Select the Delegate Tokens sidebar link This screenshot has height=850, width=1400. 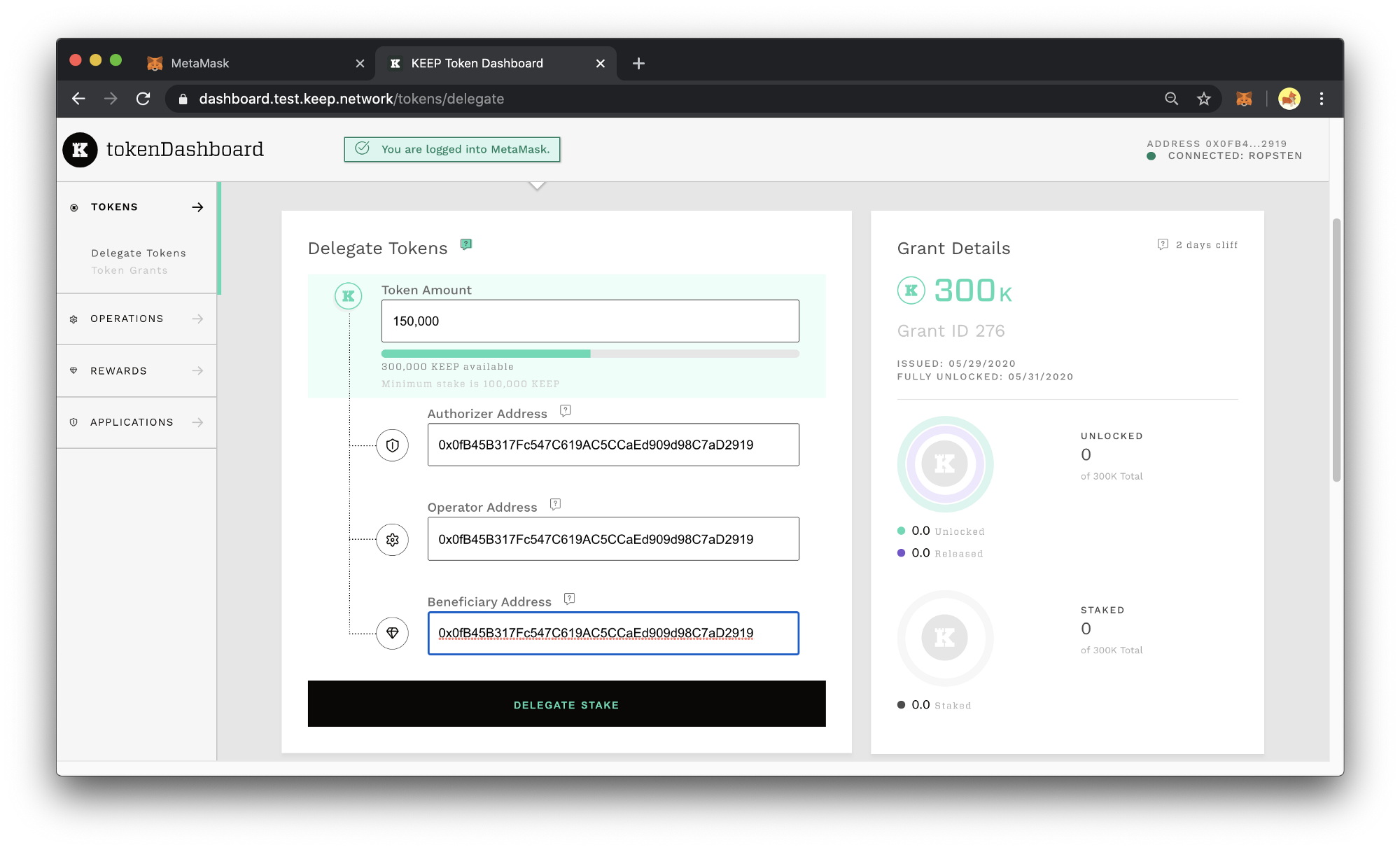[139, 253]
